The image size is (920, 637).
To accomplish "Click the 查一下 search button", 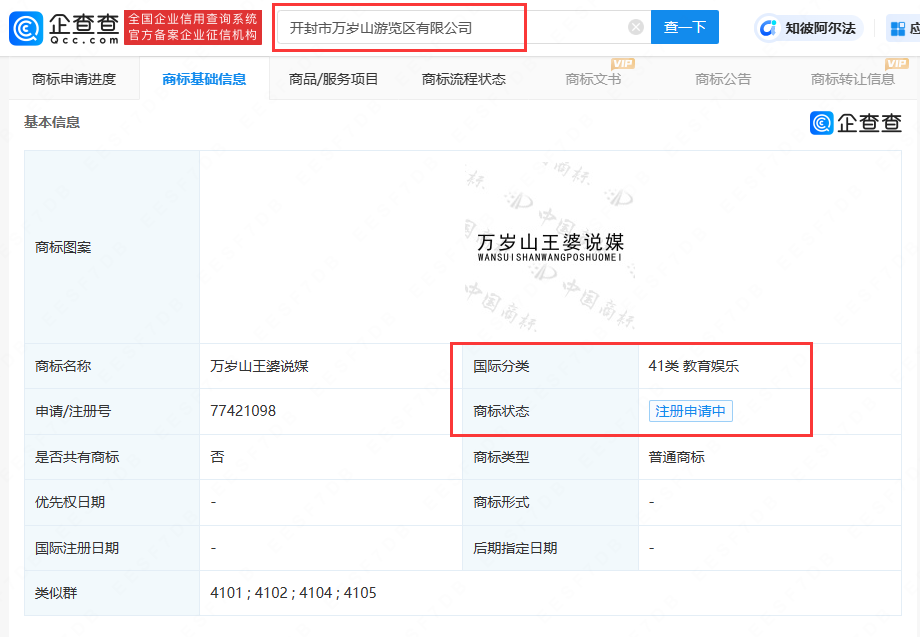I will 685,27.
